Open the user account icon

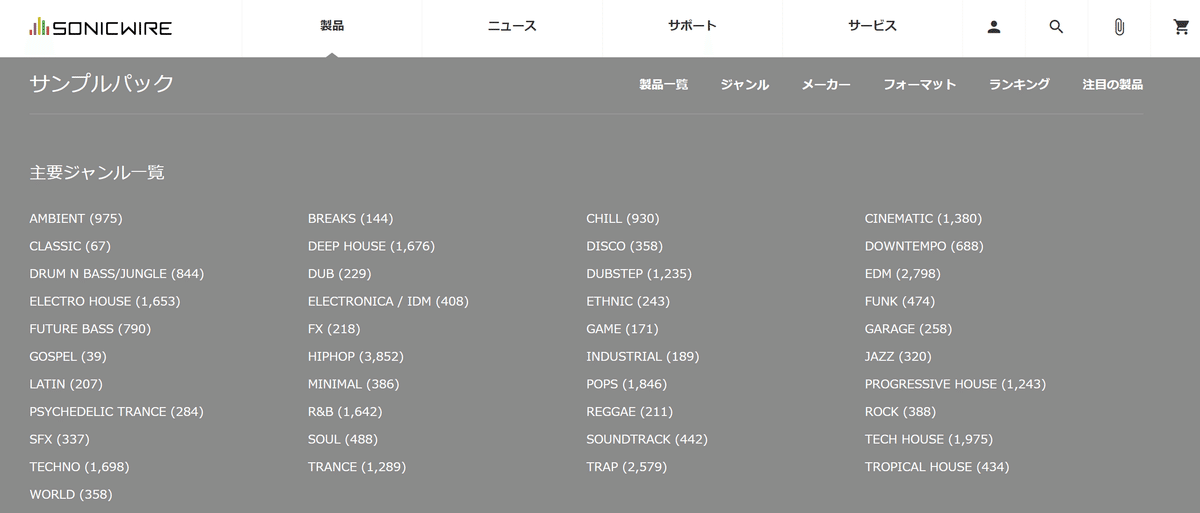coord(994,28)
